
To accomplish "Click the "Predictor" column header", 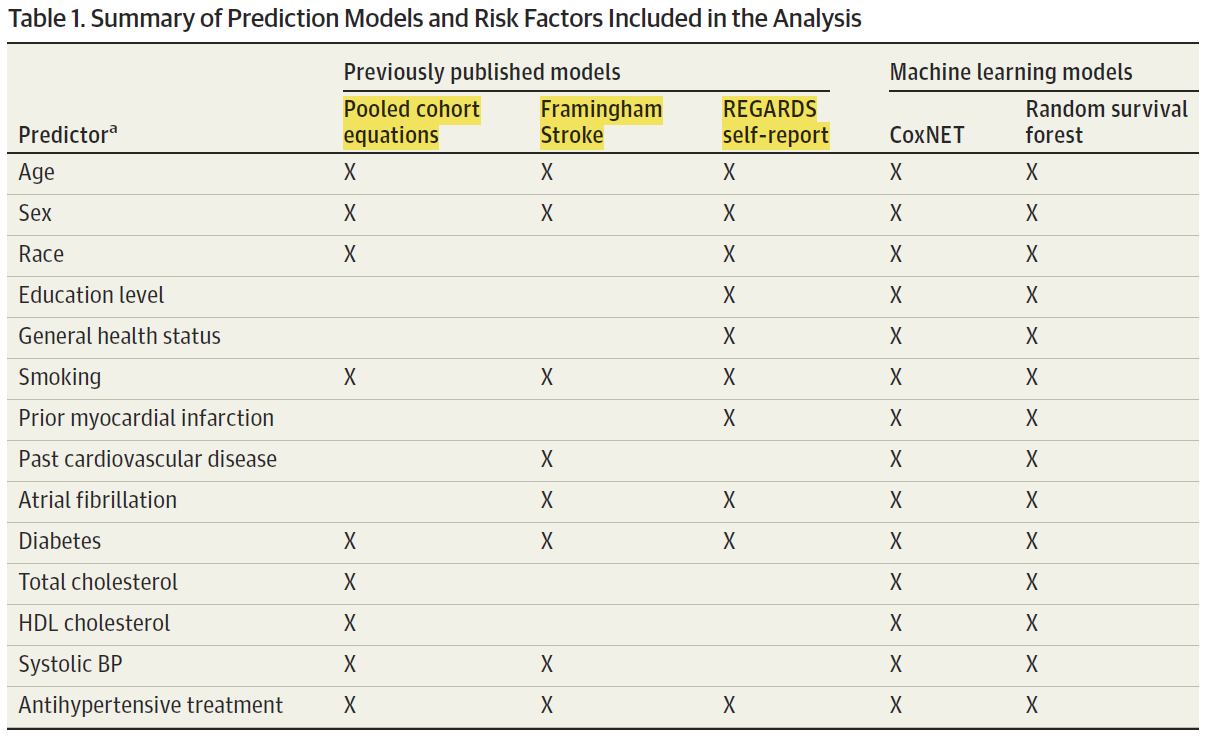I will click(x=62, y=136).
